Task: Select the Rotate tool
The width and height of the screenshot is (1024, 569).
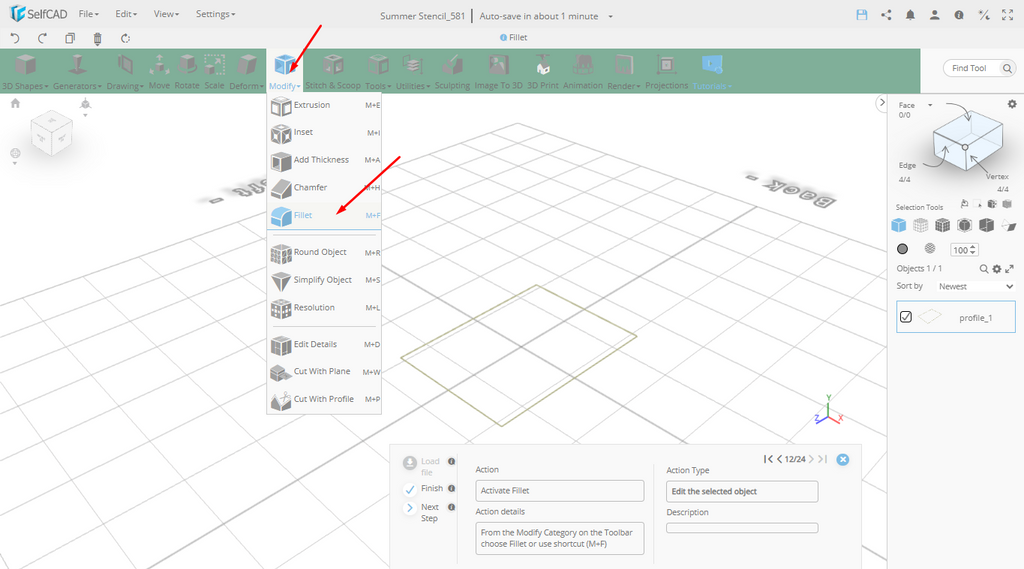Action: 187,72
